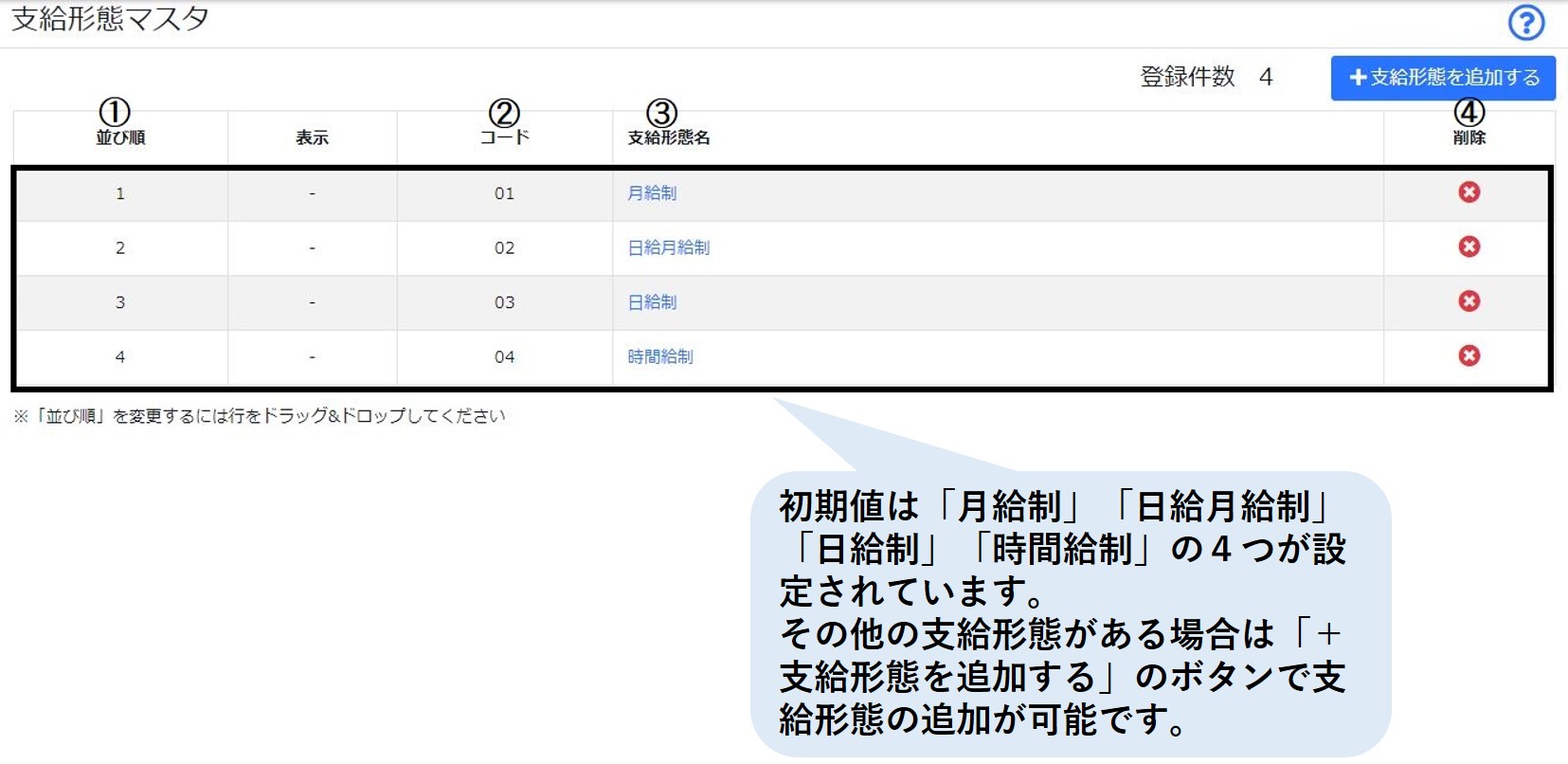Click the 削除 column header

point(1469,137)
